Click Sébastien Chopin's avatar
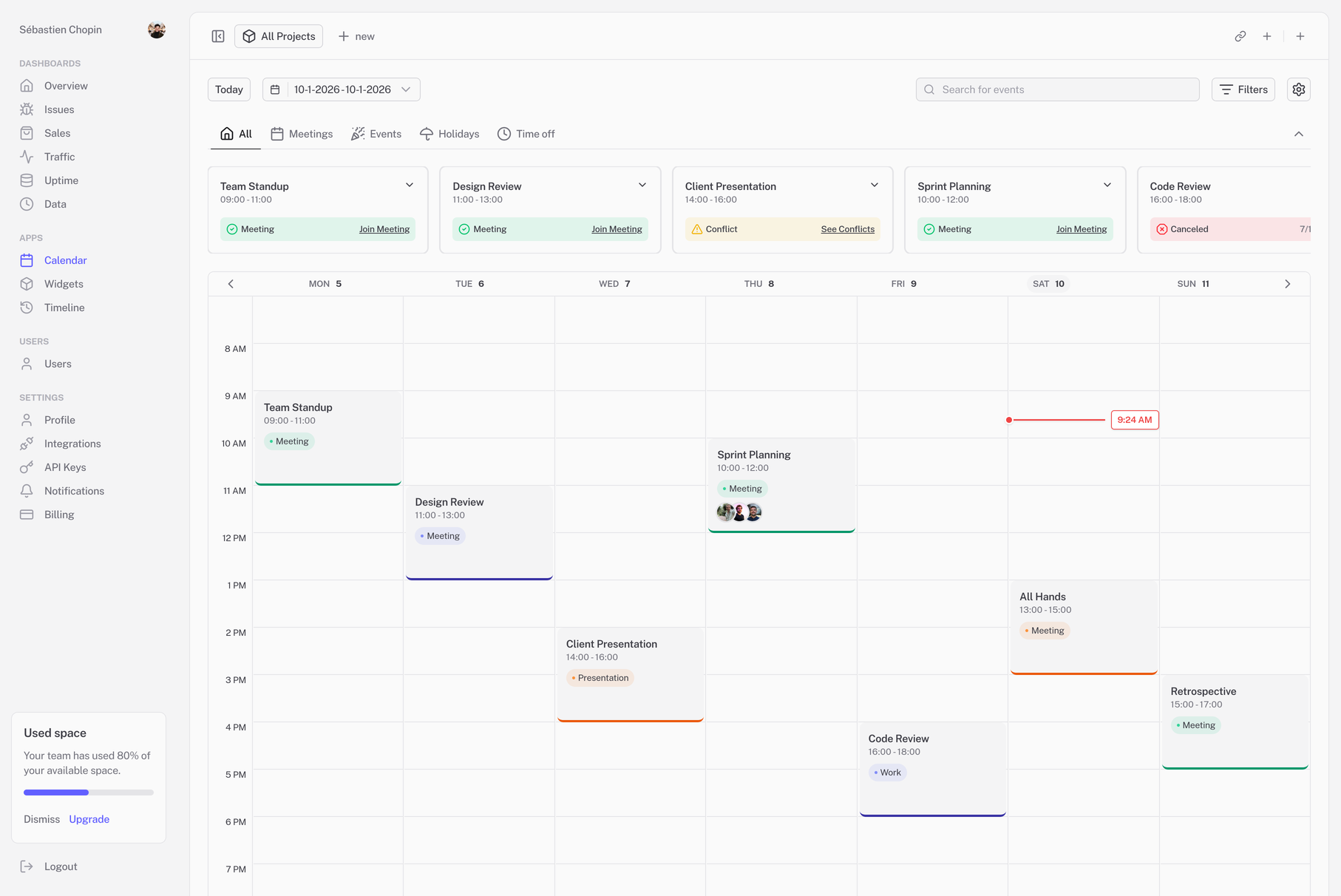The image size is (1341, 896). click(156, 30)
